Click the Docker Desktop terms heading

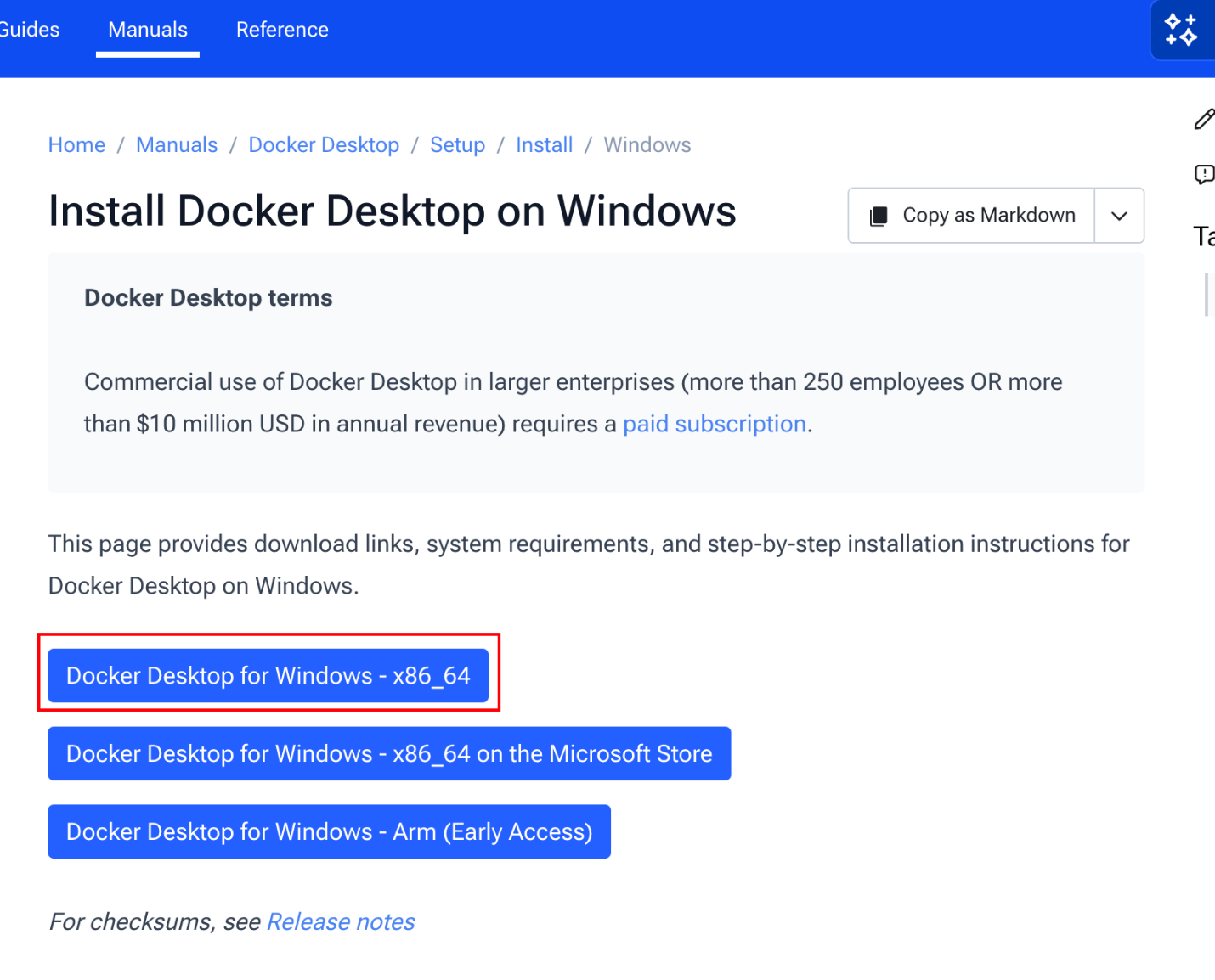pyautogui.click(x=208, y=298)
